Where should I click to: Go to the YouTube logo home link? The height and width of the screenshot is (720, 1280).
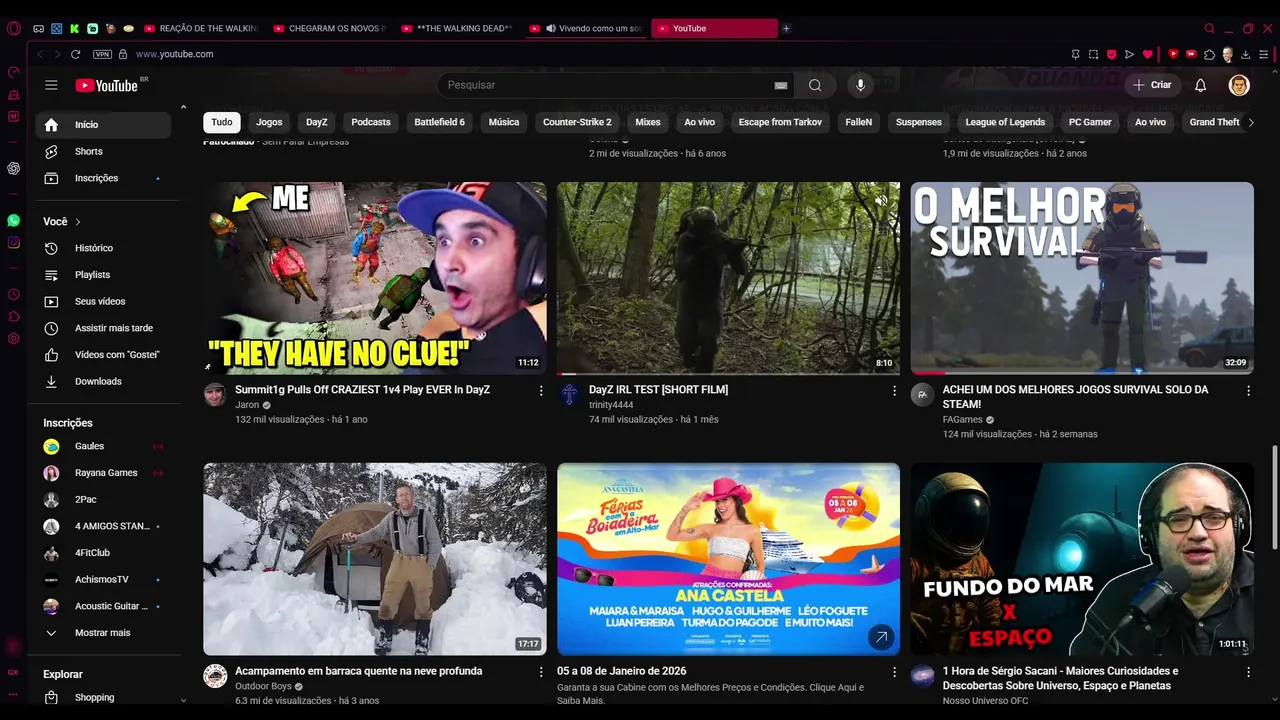[106, 85]
